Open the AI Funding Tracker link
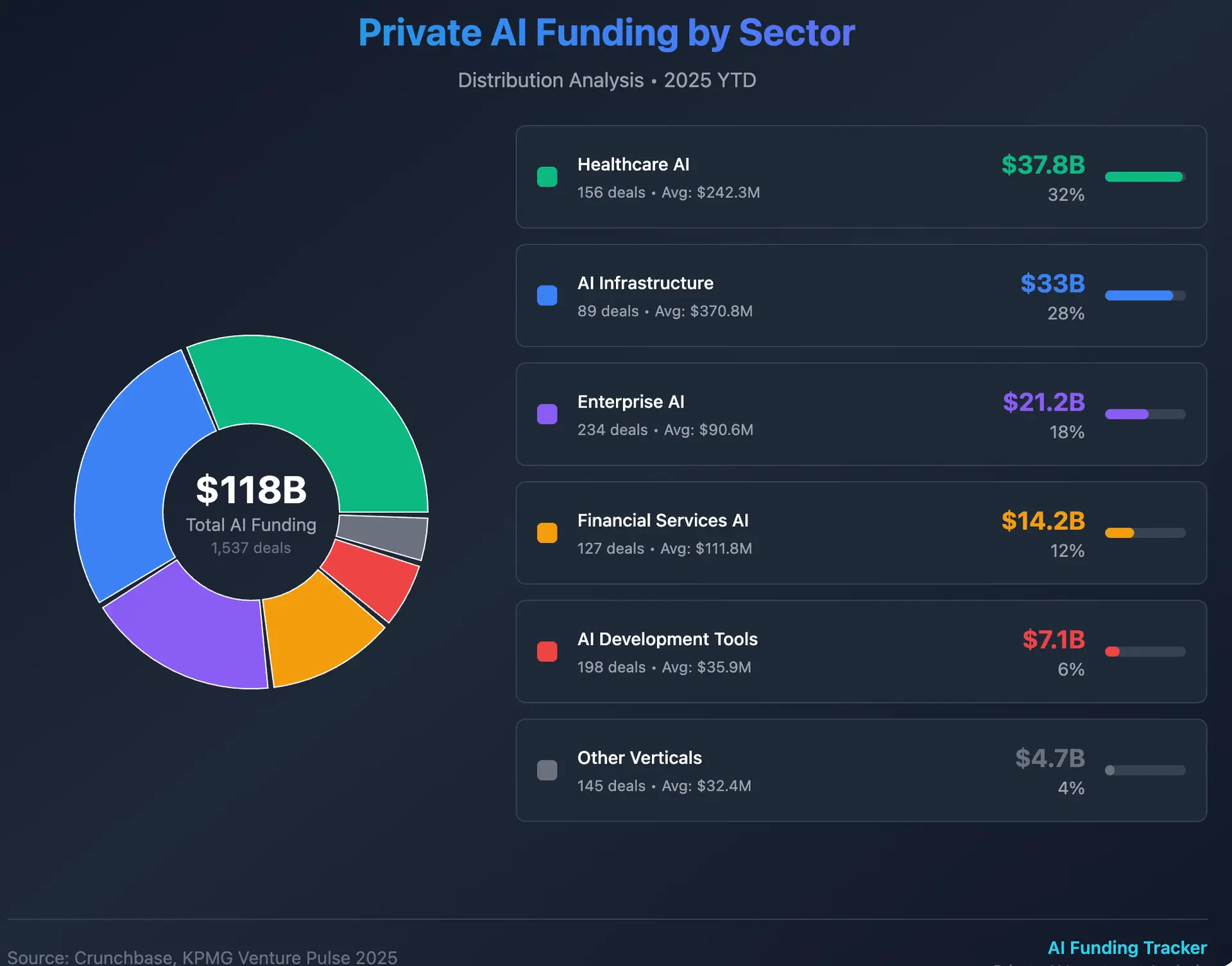The height and width of the screenshot is (966, 1232). point(1127,947)
